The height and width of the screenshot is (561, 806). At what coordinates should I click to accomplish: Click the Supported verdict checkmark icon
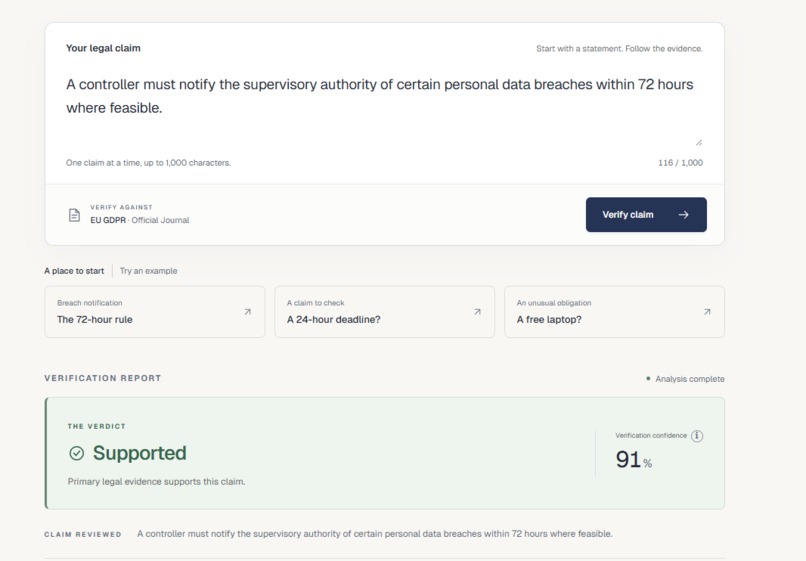click(77, 453)
